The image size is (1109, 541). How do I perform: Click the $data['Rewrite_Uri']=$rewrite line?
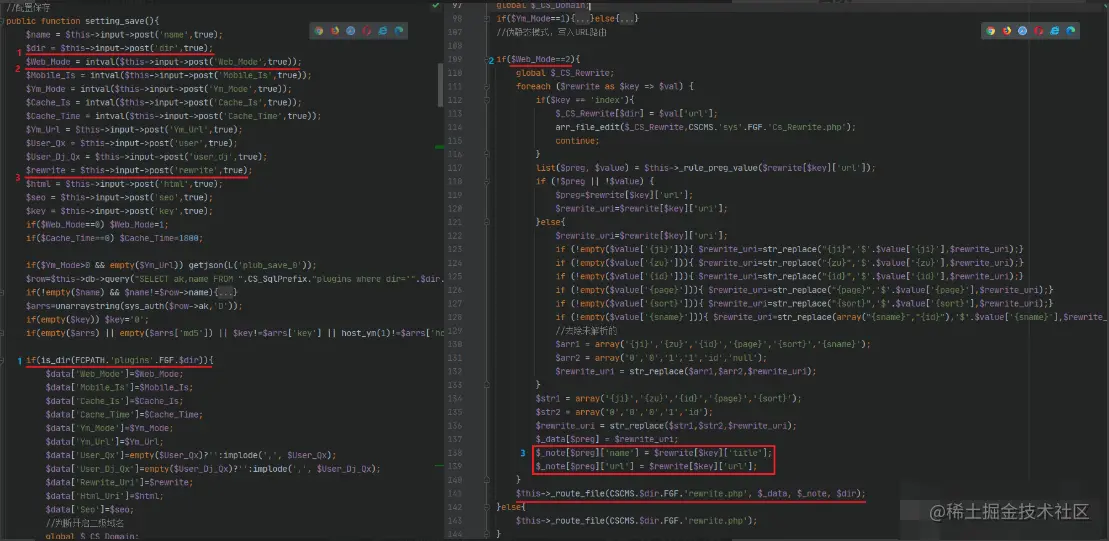pos(119,482)
